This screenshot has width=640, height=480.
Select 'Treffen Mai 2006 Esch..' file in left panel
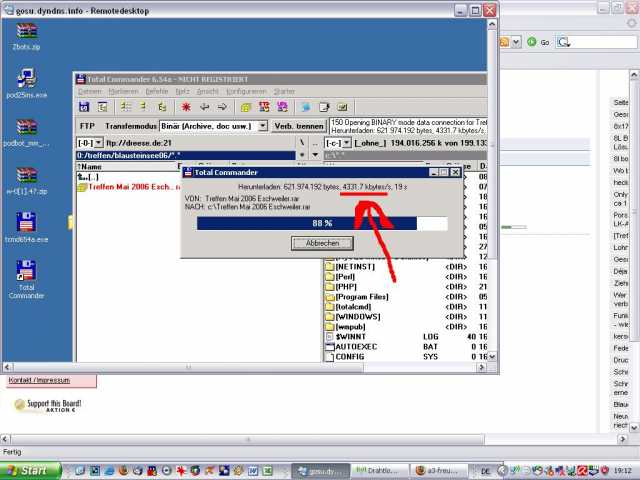[129, 187]
